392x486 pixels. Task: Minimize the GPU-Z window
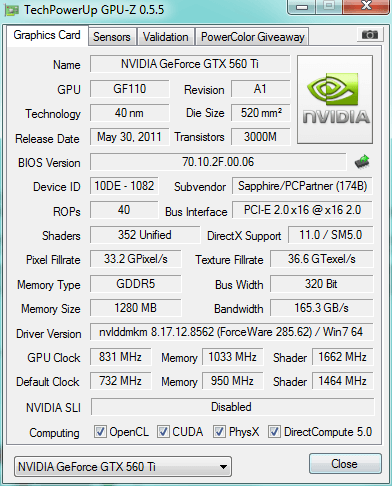(x=302, y=7)
